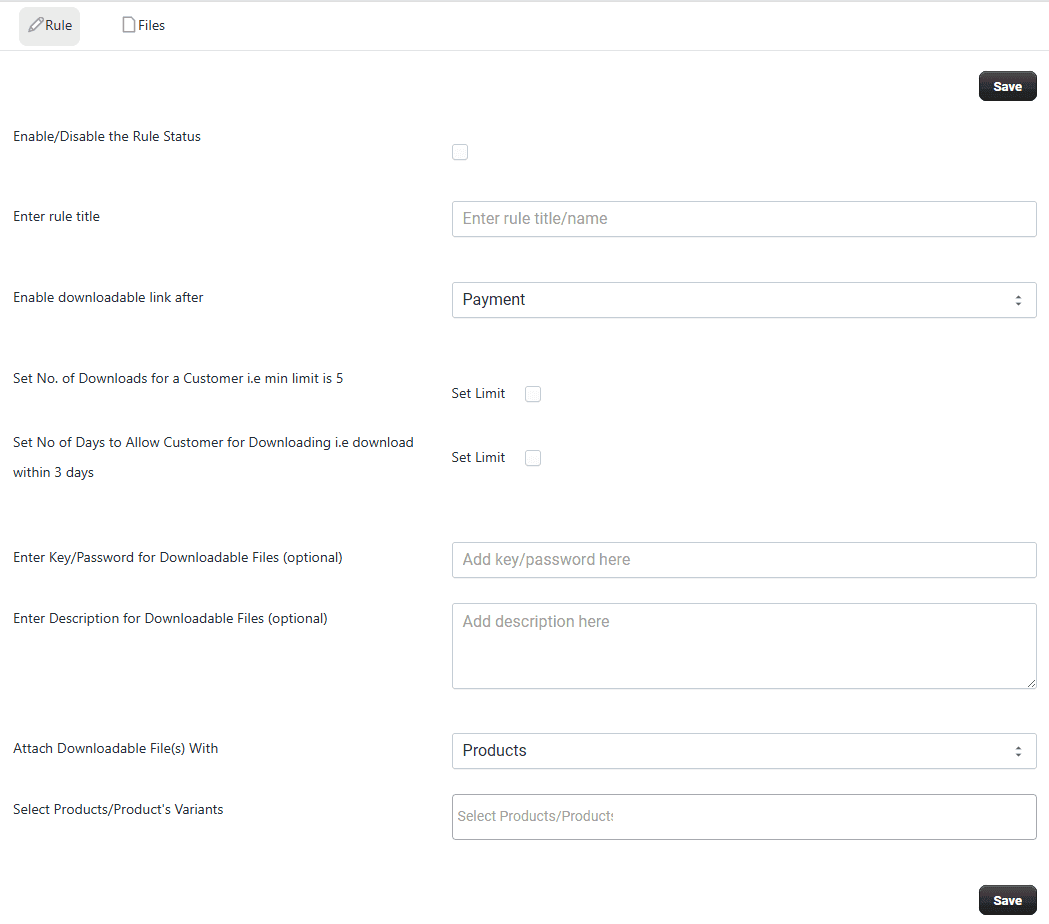Focus the rule title input field
Image resolution: width=1049 pixels, height=924 pixels.
(744, 219)
